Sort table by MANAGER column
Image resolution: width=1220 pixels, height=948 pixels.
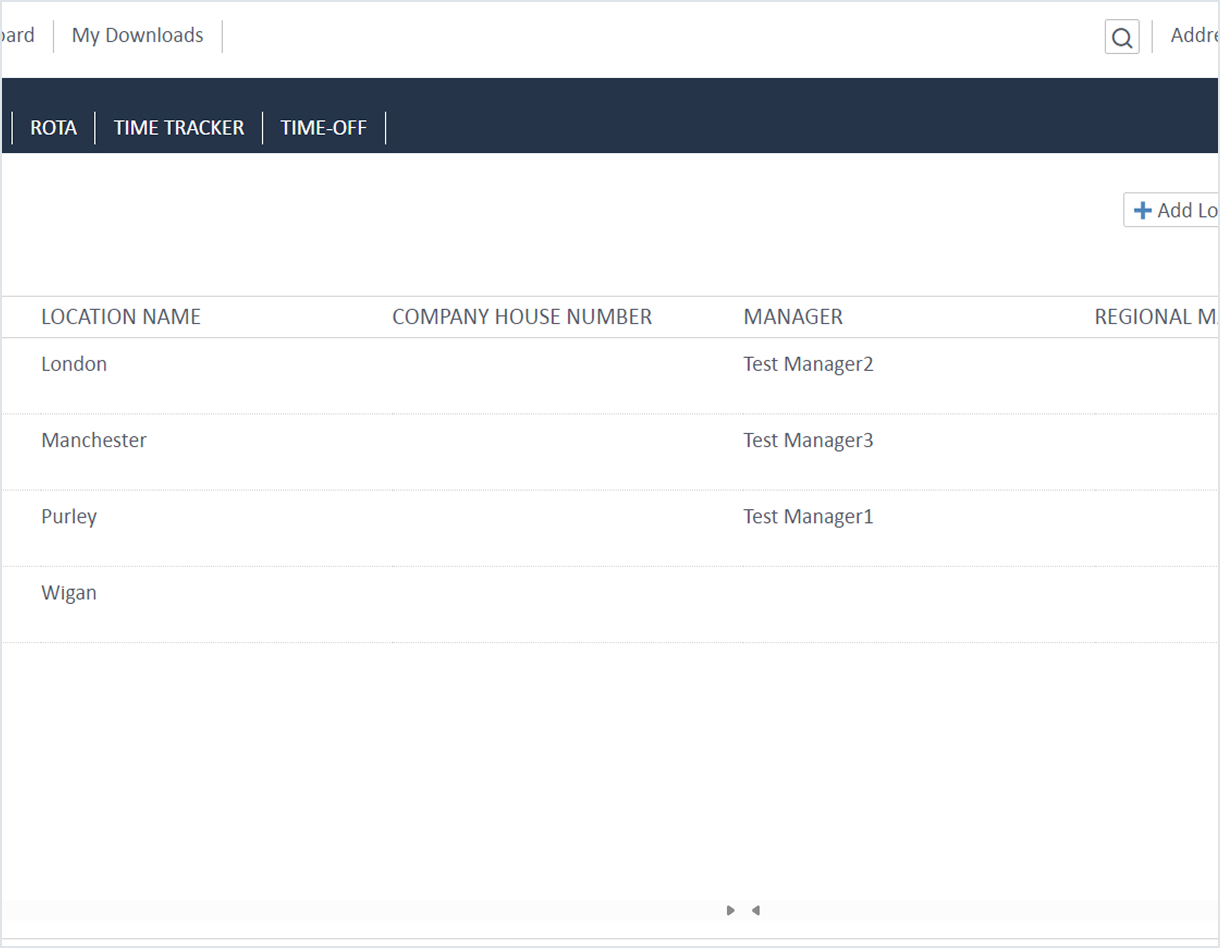click(x=792, y=317)
